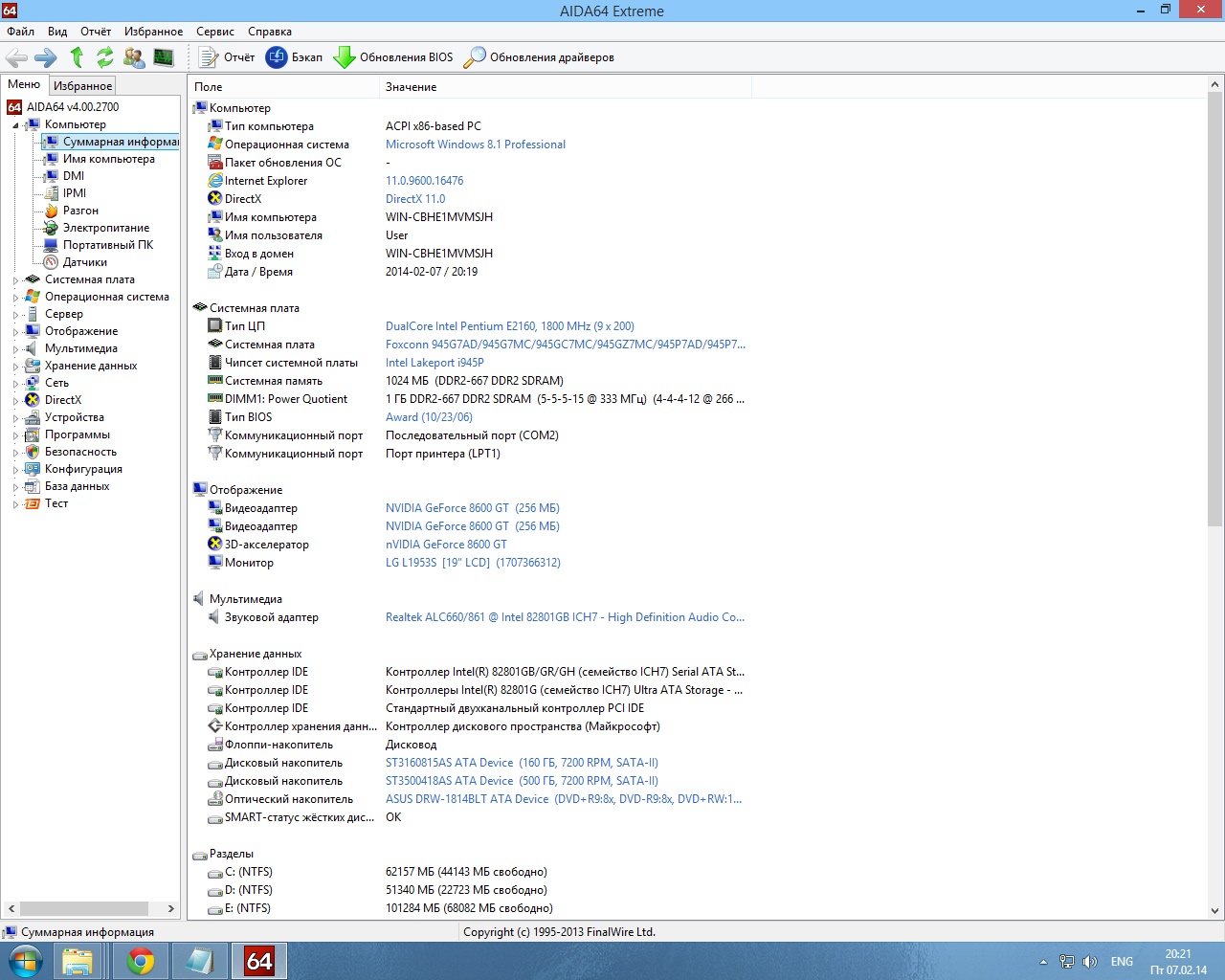Open the Award (10/23/06) BIOS link
The width and height of the screenshot is (1225, 980).
(x=429, y=417)
